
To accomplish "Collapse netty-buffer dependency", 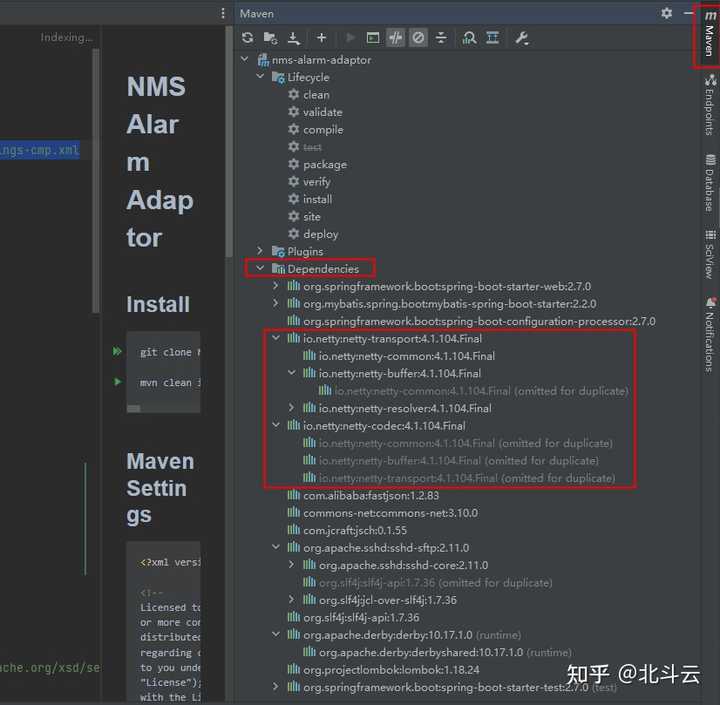I will (x=292, y=373).
